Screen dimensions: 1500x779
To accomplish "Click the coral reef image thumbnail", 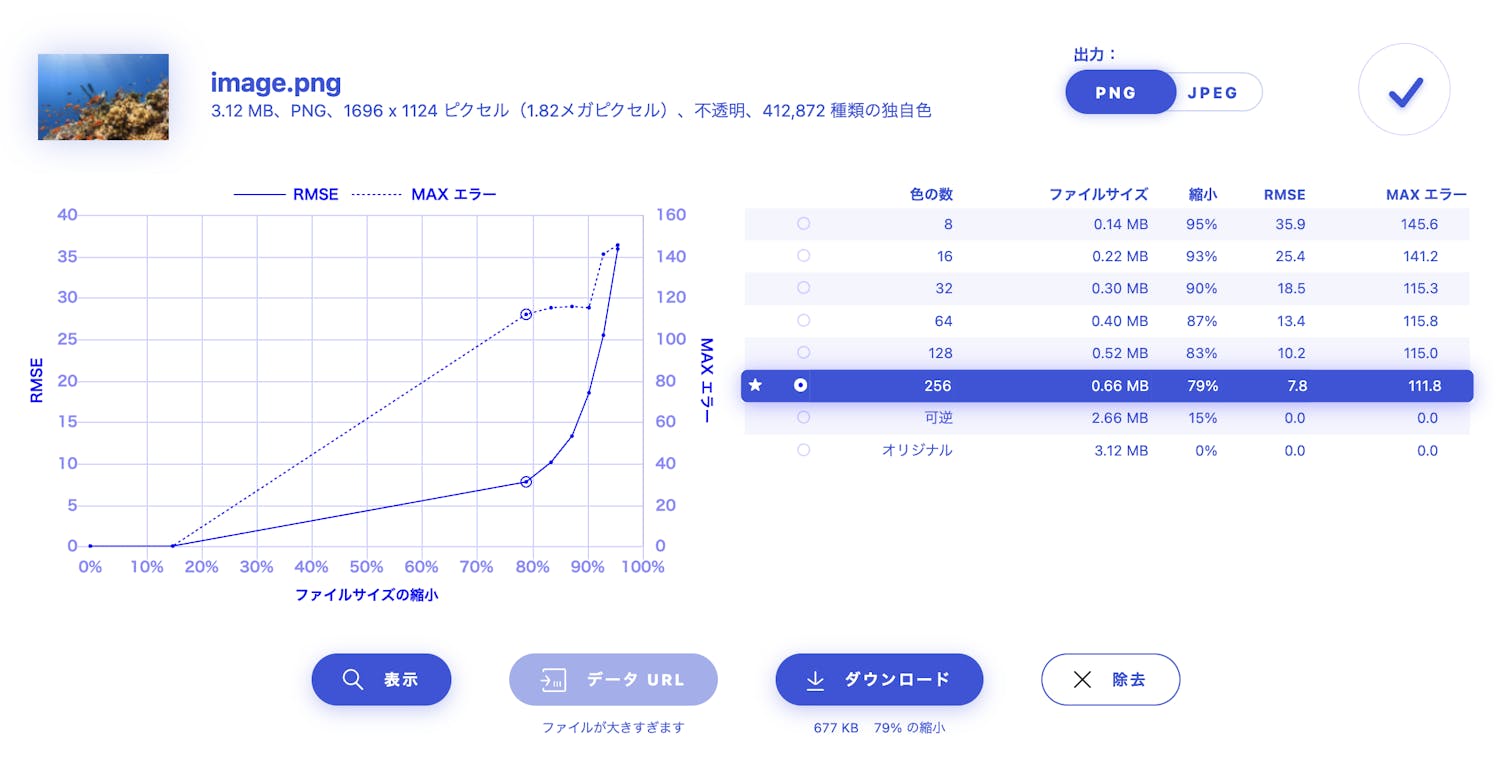I will (x=103, y=97).
